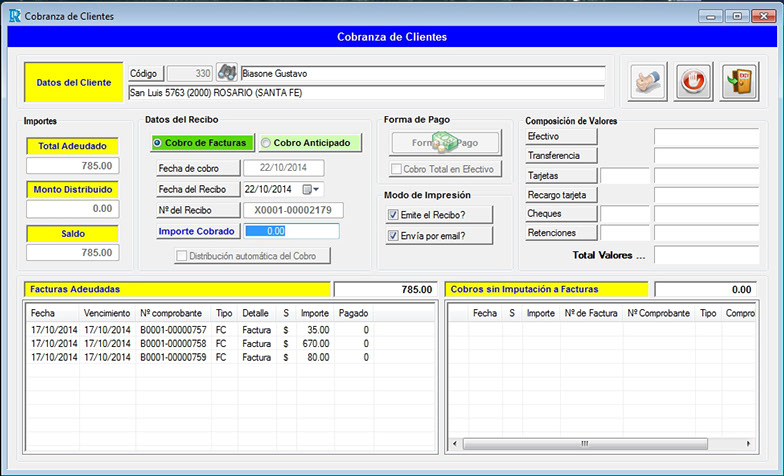Select invoice row B0001-00000758
The height and width of the screenshot is (476, 784).
[x=172, y=343]
